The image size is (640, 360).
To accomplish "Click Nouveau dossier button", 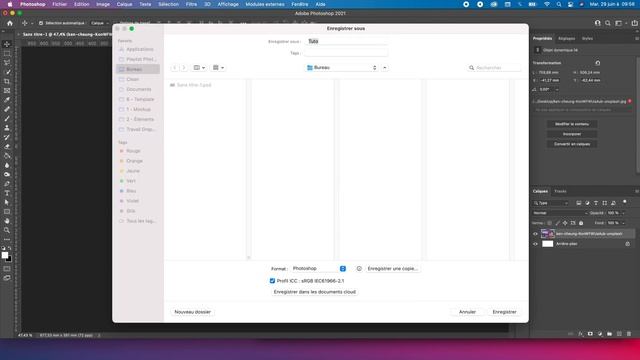I will pyautogui.click(x=193, y=312).
